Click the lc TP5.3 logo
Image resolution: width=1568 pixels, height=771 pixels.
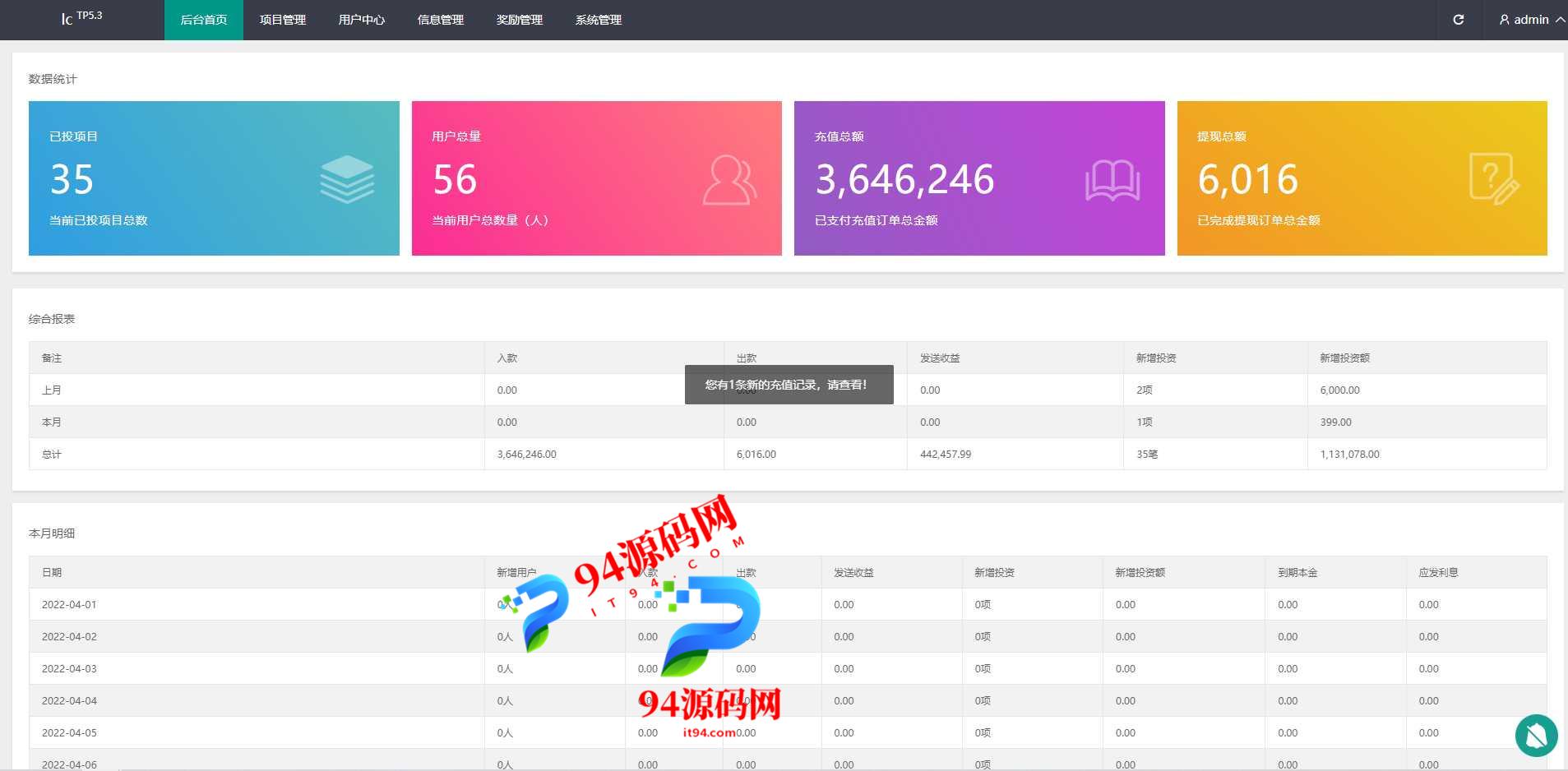(x=81, y=17)
